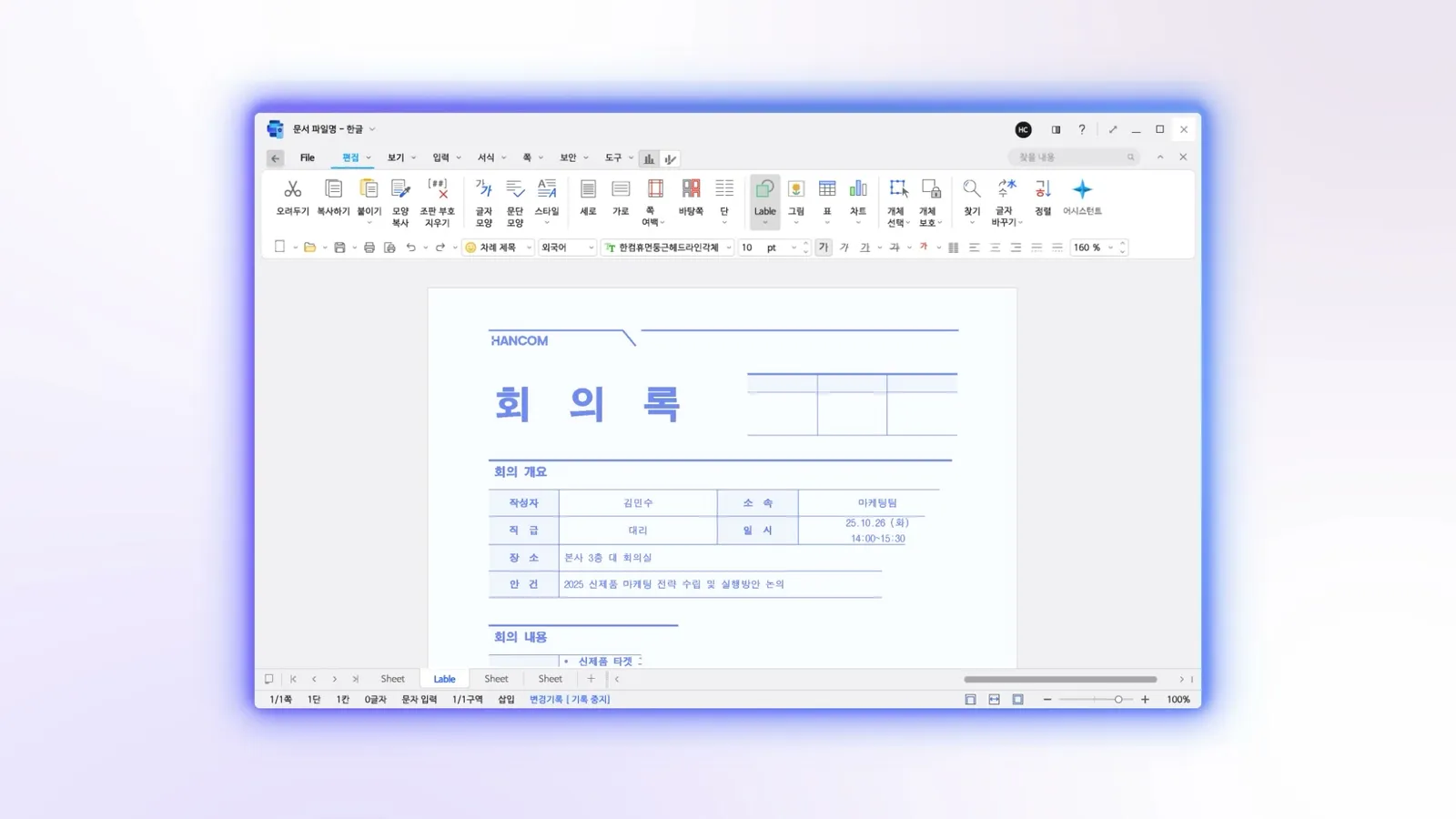
Task: Toggle underline 가 formatting
Action: point(864,247)
